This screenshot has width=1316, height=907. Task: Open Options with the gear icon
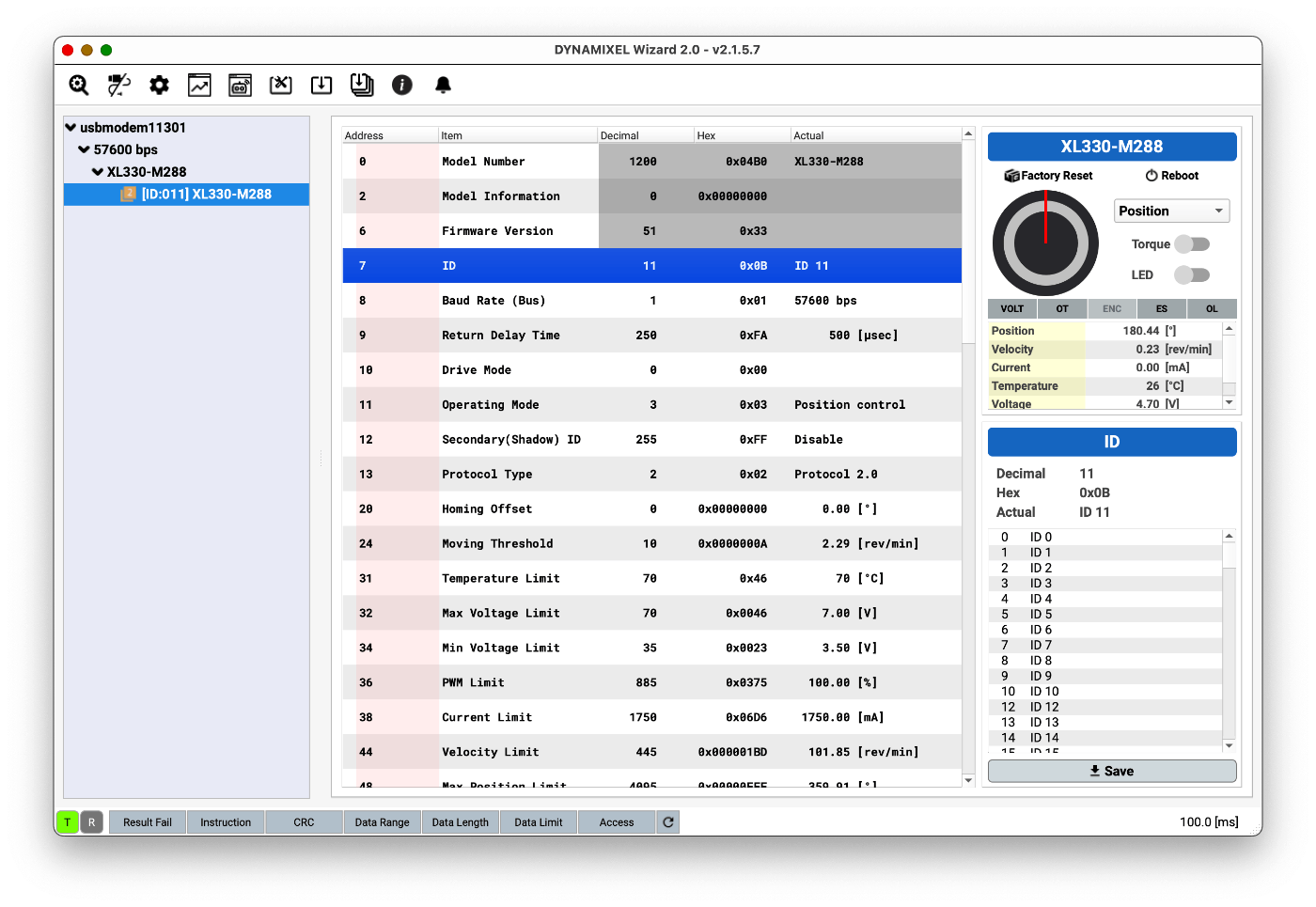160,86
